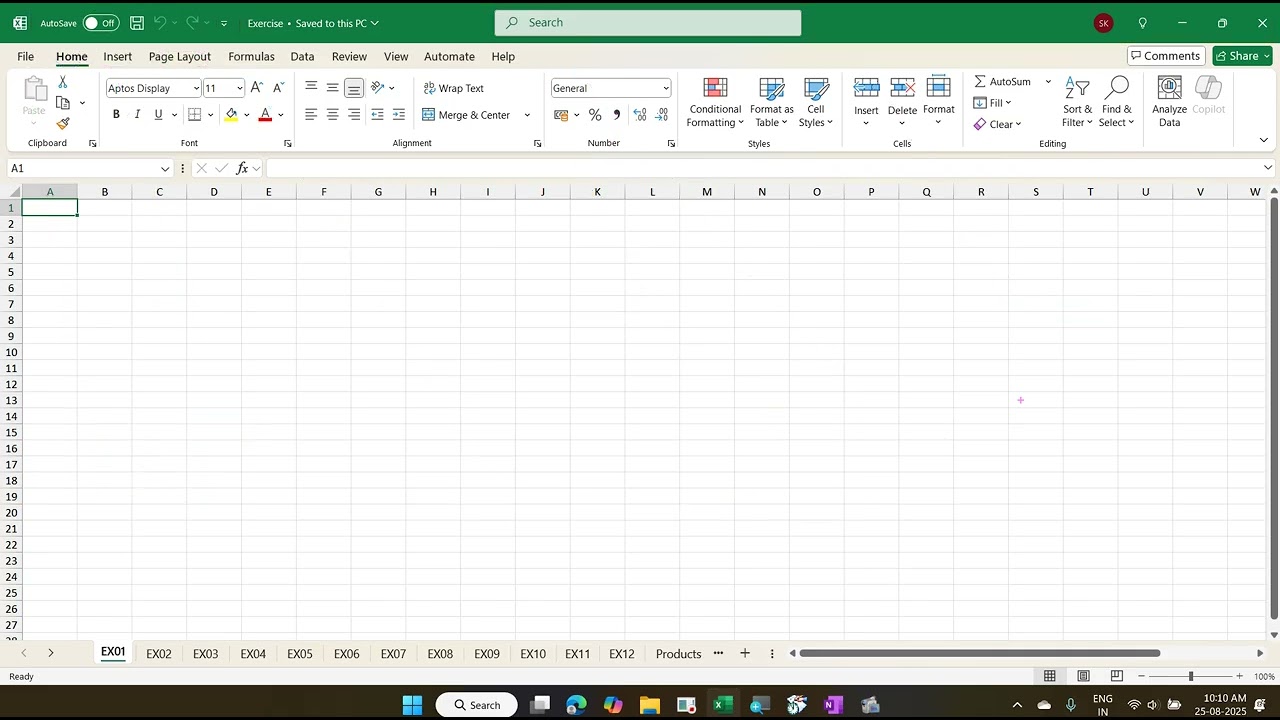Click the Increase Decimal icon
The image size is (1280, 720).
click(x=640, y=115)
